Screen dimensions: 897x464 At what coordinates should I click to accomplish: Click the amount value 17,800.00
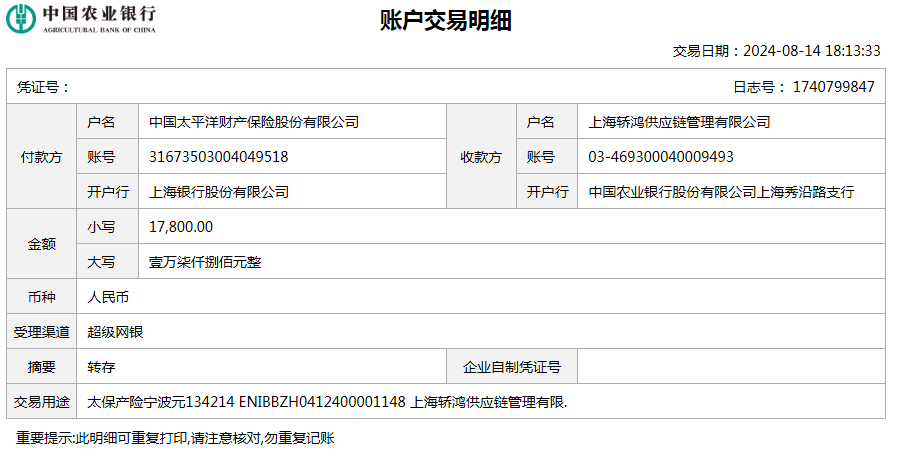tap(180, 227)
